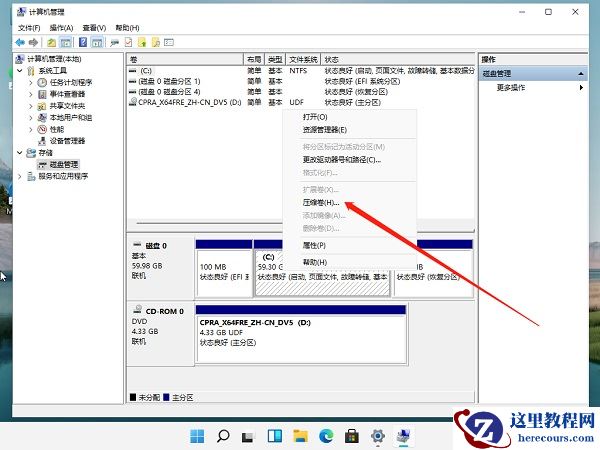Expand the 事件查看器 tree node
The height and width of the screenshot is (450, 600).
click(x=31, y=94)
